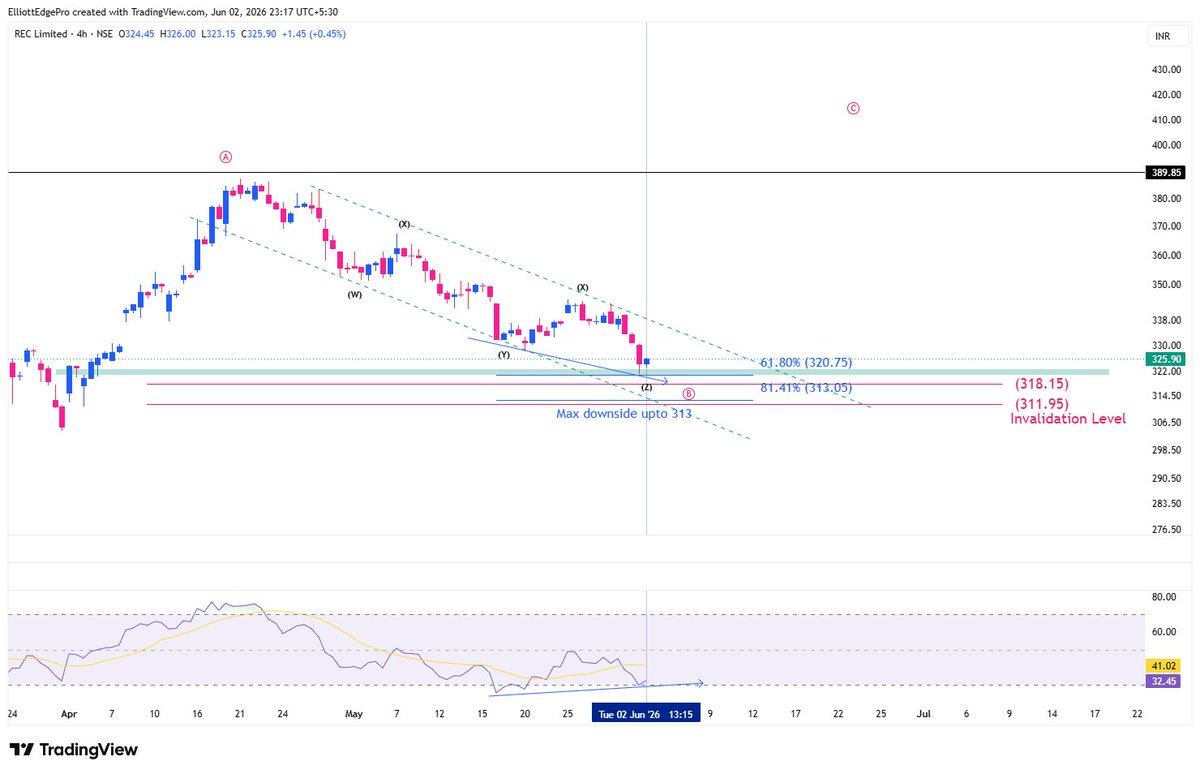Click the TradingView logo at bottom left
Image resolution: width=1200 pixels, height=774 pixels.
point(73,749)
